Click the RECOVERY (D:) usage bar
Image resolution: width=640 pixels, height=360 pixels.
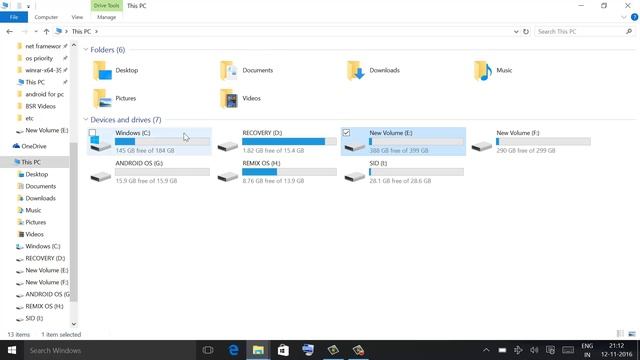[x=289, y=142]
